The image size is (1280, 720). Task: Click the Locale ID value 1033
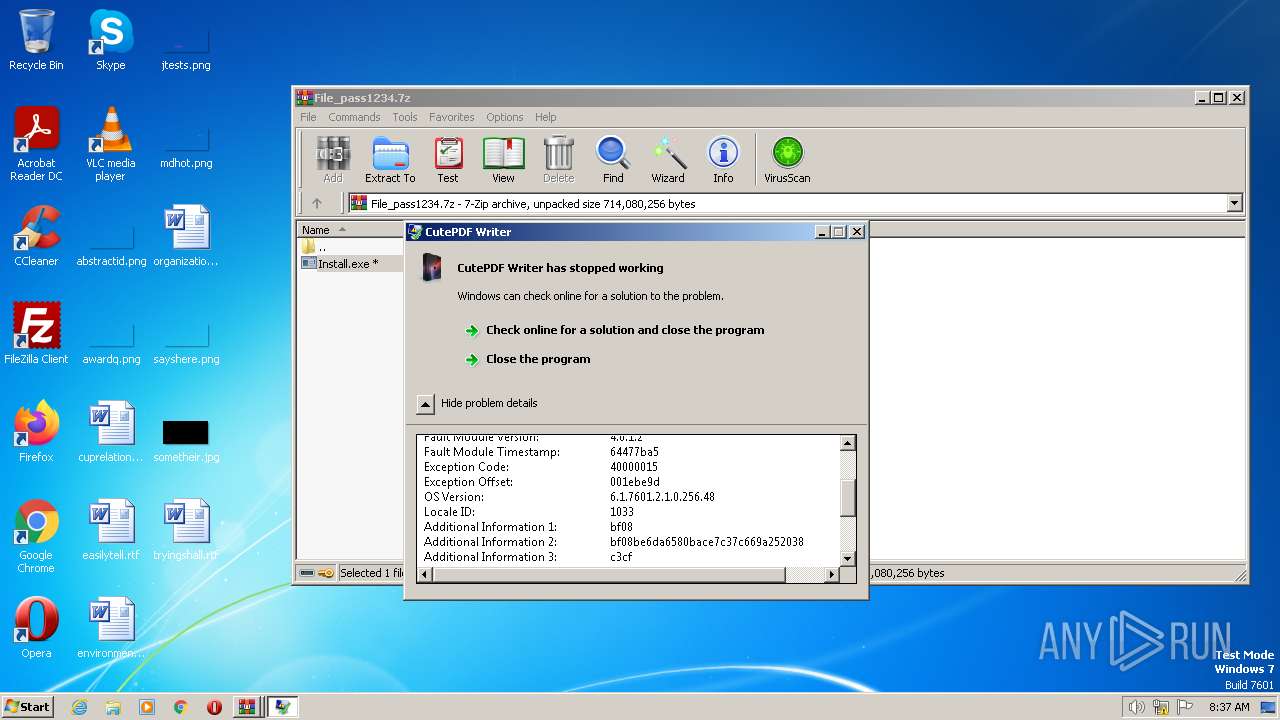pos(622,512)
